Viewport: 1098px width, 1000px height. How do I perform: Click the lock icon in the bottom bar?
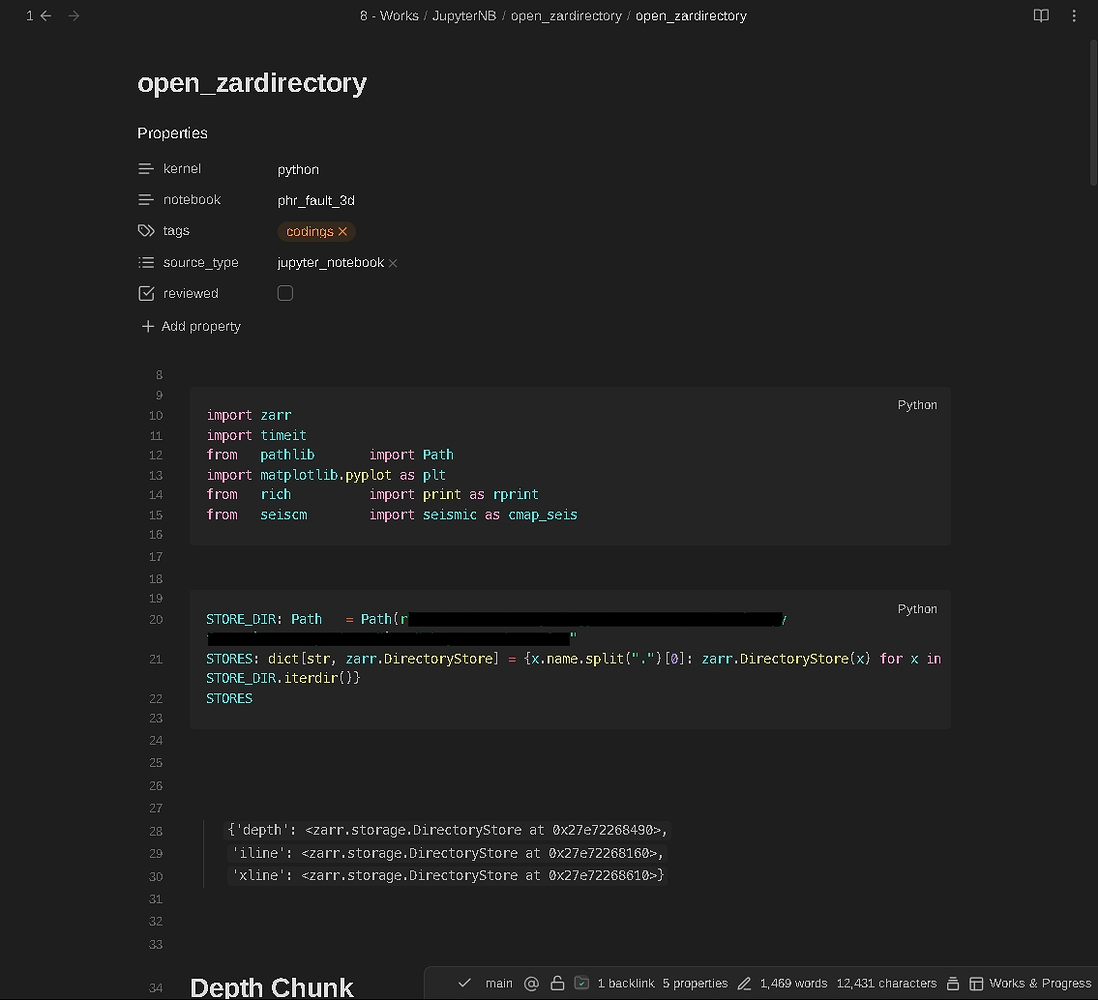coord(557,983)
